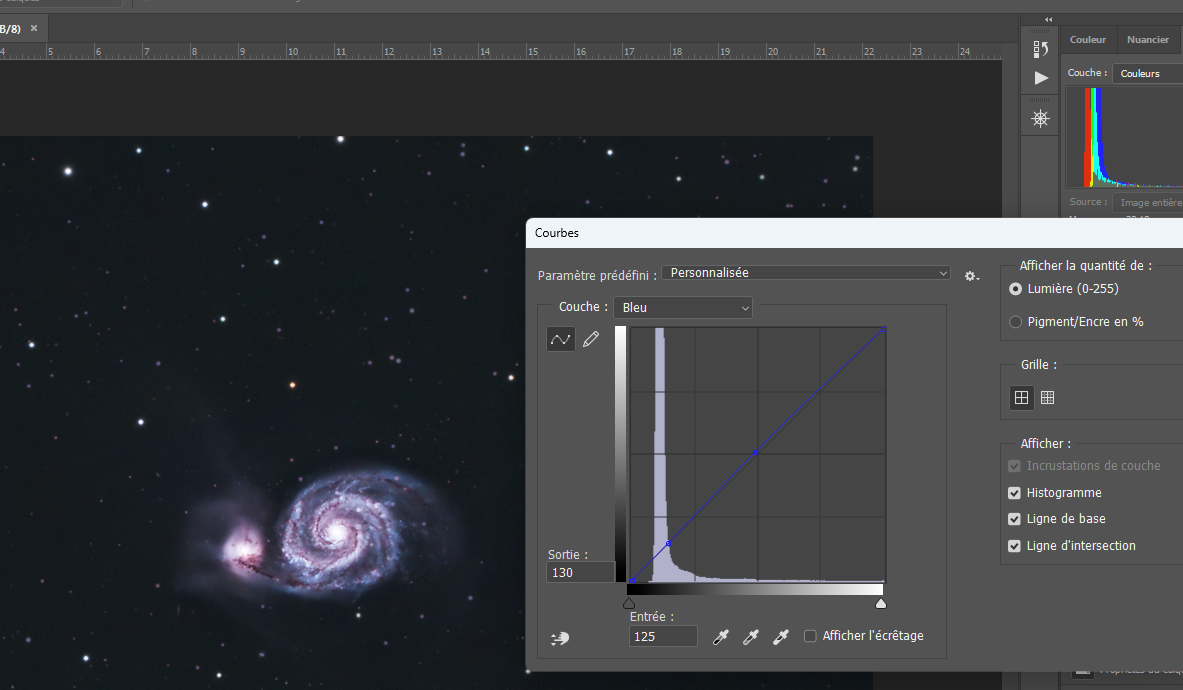Open the Actions panel play icon
Viewport: 1183px width, 690px height.
(1041, 78)
